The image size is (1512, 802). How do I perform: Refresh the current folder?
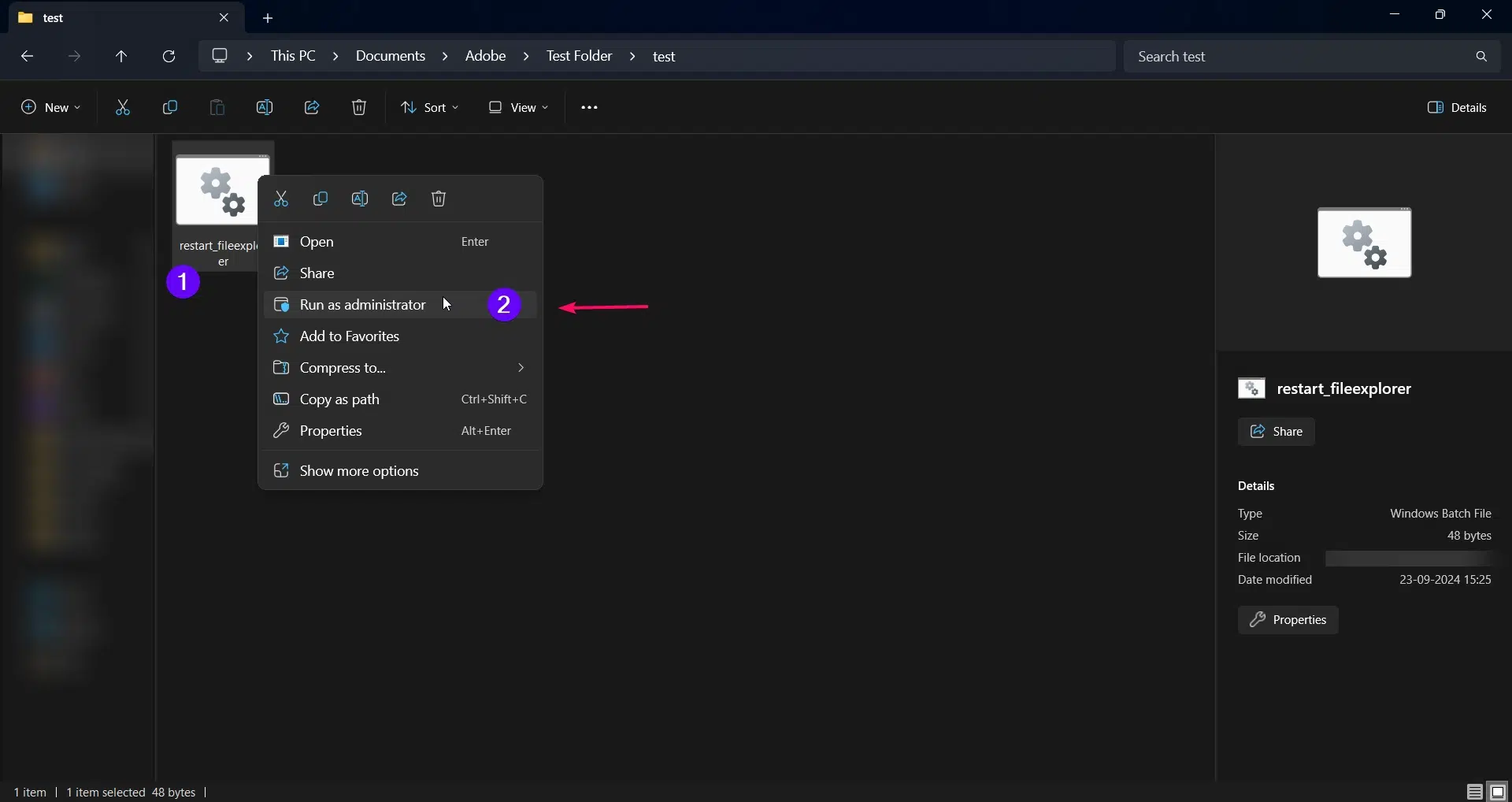click(169, 56)
